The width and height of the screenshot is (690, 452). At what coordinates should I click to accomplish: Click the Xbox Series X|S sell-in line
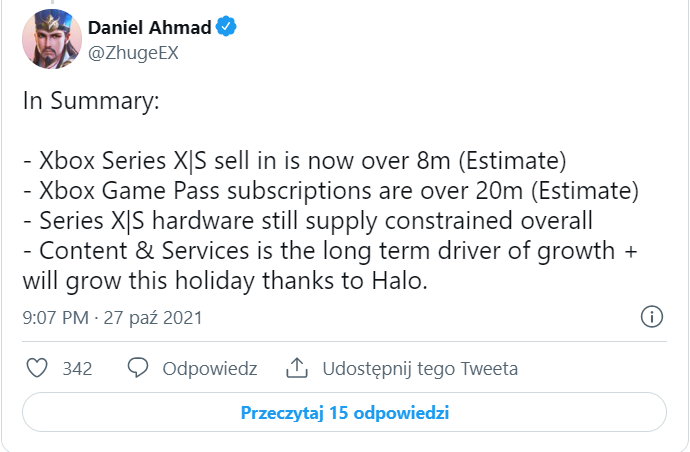pos(295,160)
